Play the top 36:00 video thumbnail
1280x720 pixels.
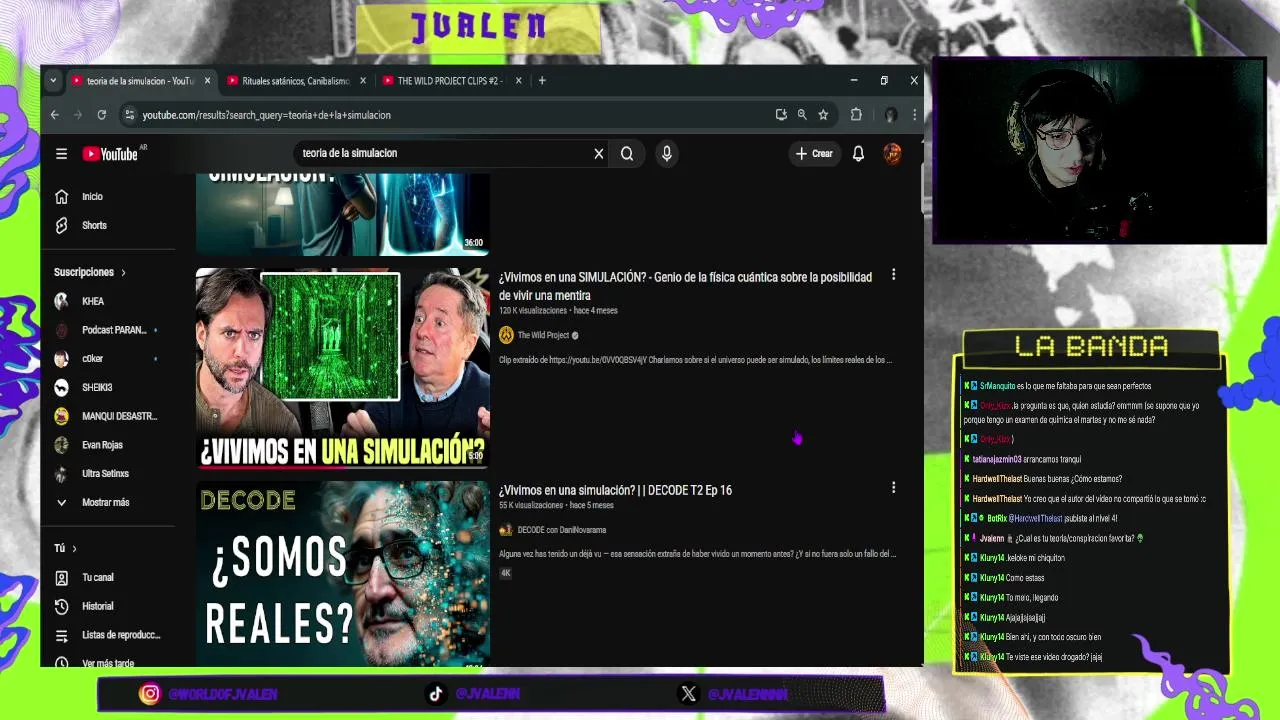pyautogui.click(x=343, y=214)
